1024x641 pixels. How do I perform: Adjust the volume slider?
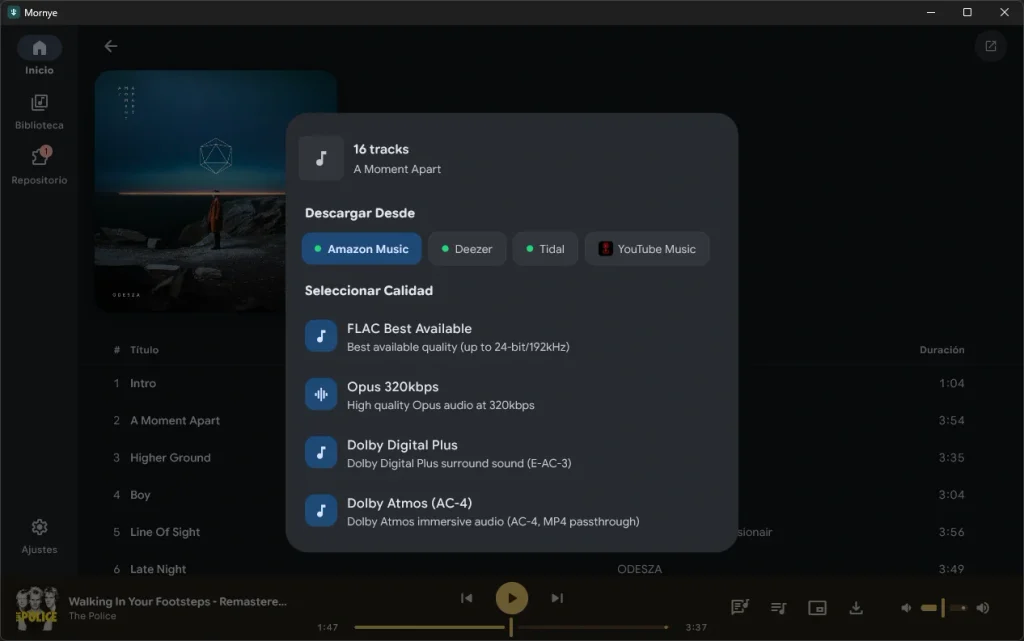(944, 608)
